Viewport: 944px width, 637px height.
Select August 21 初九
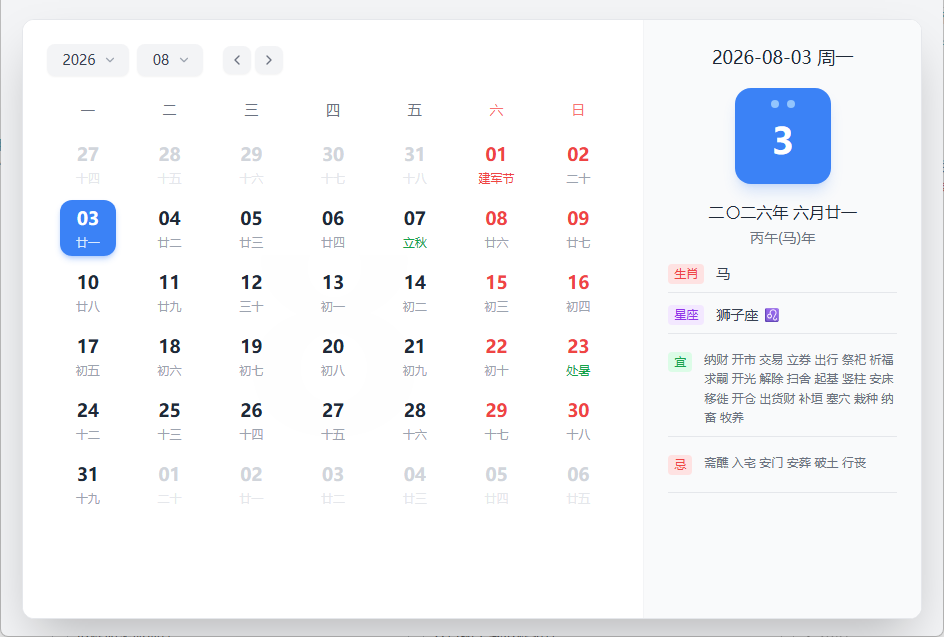point(415,356)
